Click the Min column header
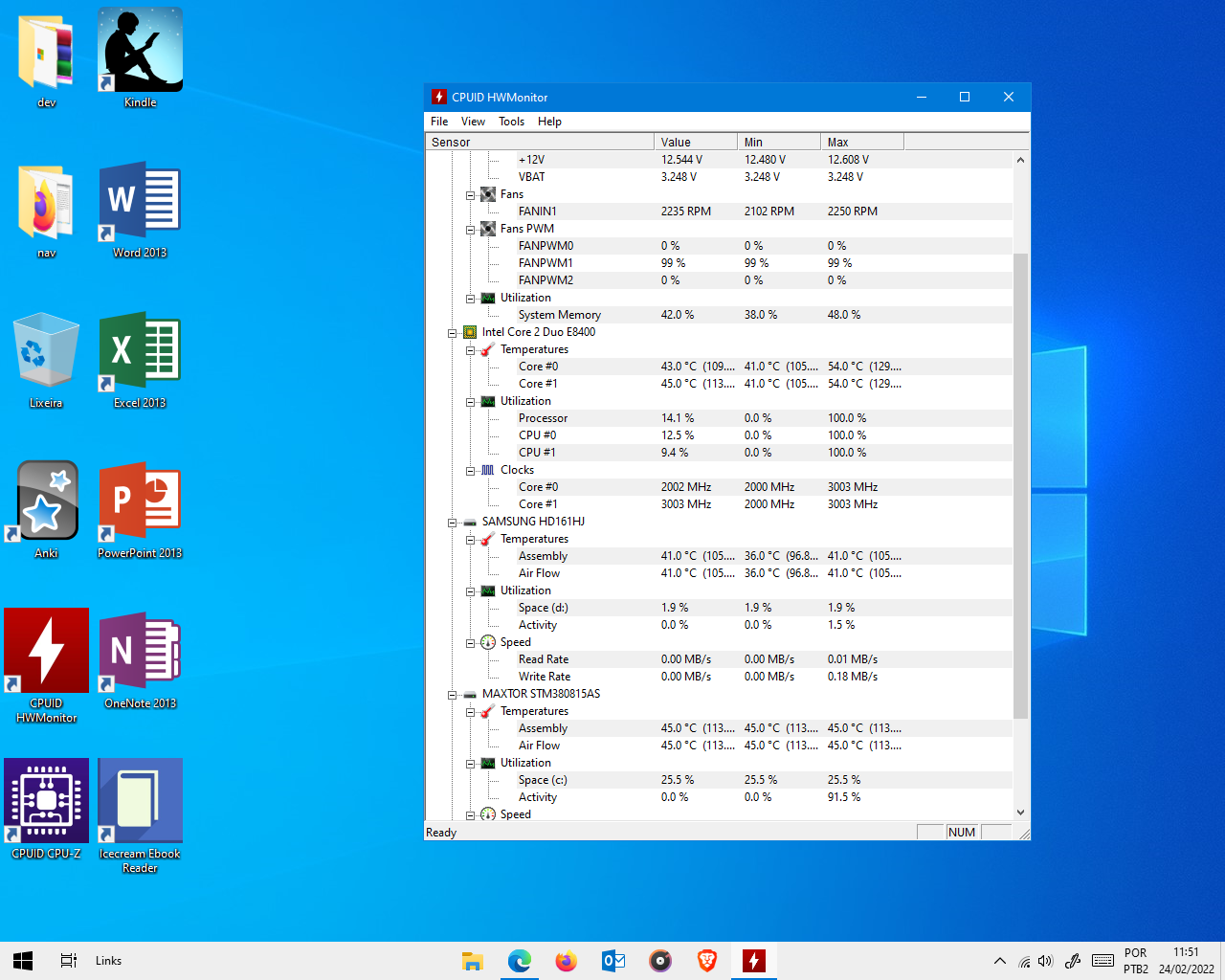 click(779, 142)
